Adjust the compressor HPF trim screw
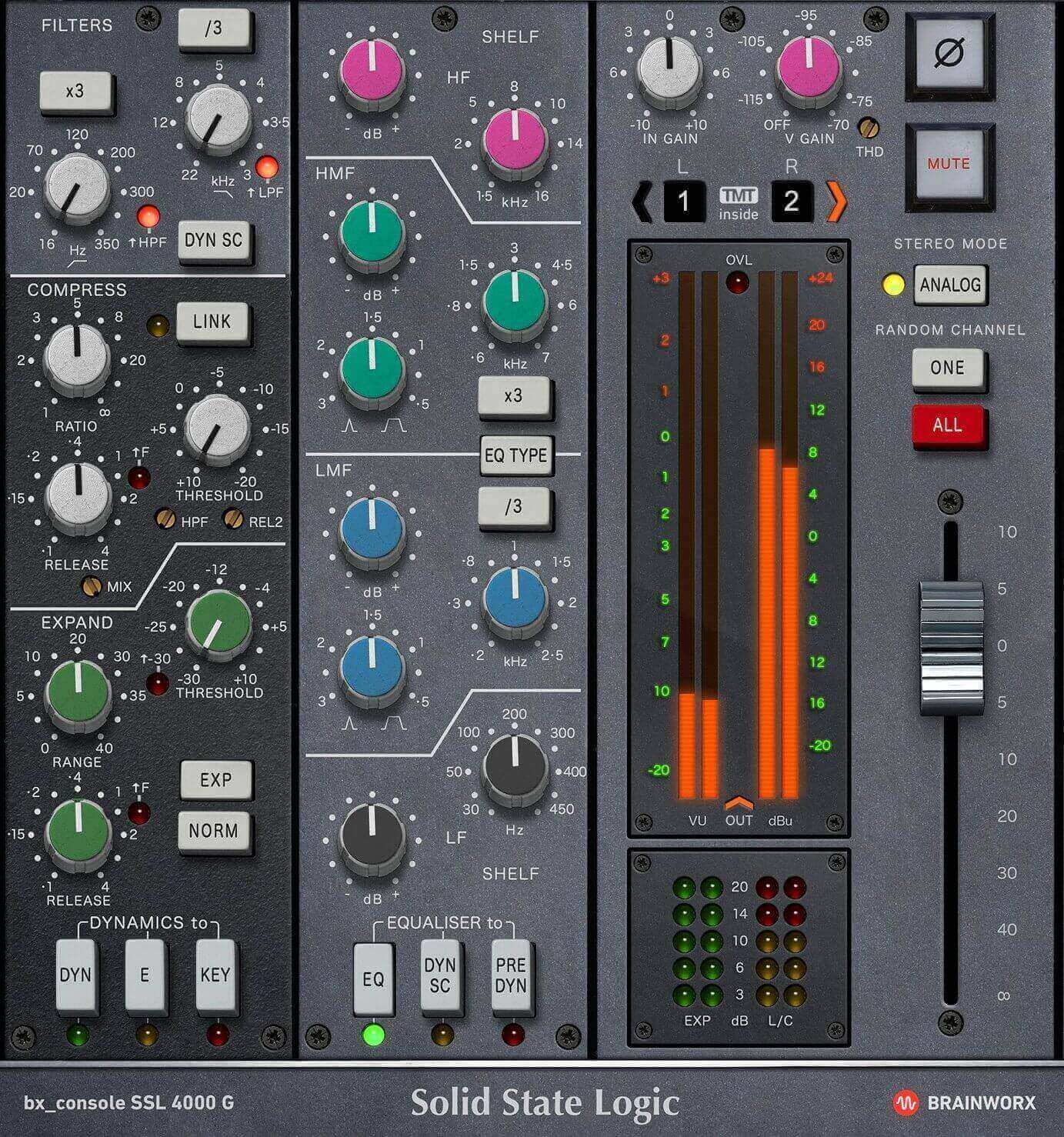The image size is (1064, 1137). [x=165, y=520]
